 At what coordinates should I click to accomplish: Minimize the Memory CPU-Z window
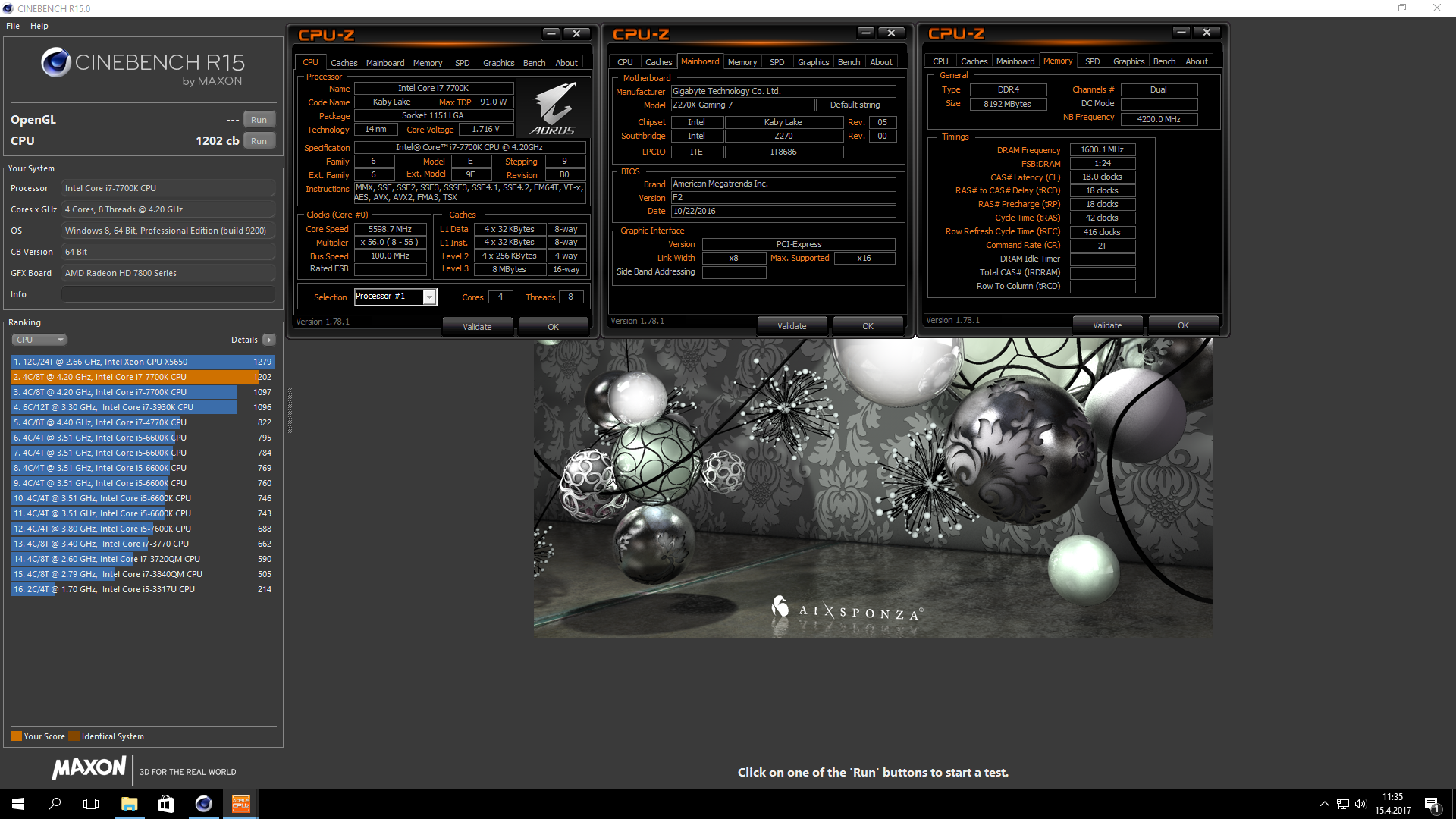pyautogui.click(x=1181, y=32)
